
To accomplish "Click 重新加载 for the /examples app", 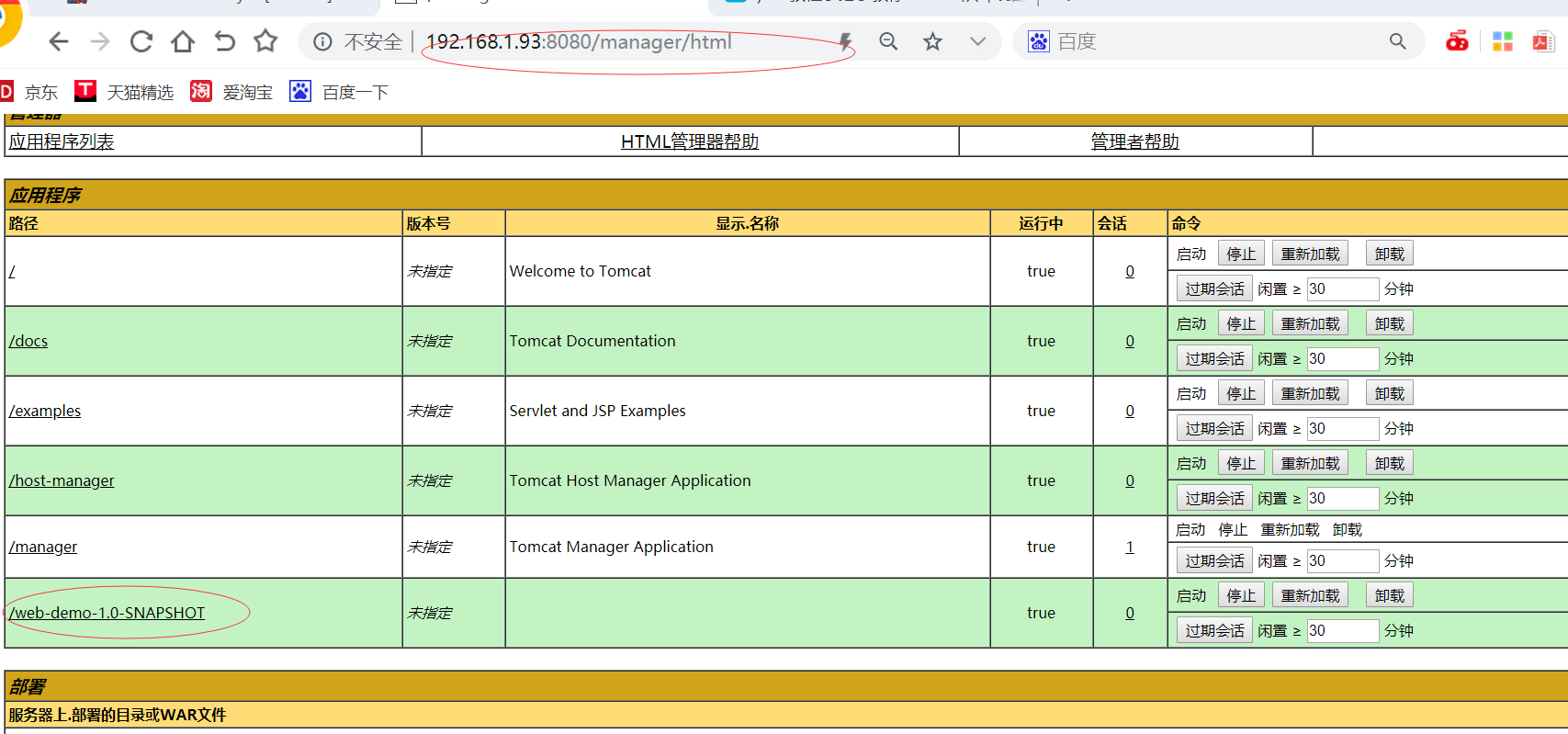I will [1310, 393].
